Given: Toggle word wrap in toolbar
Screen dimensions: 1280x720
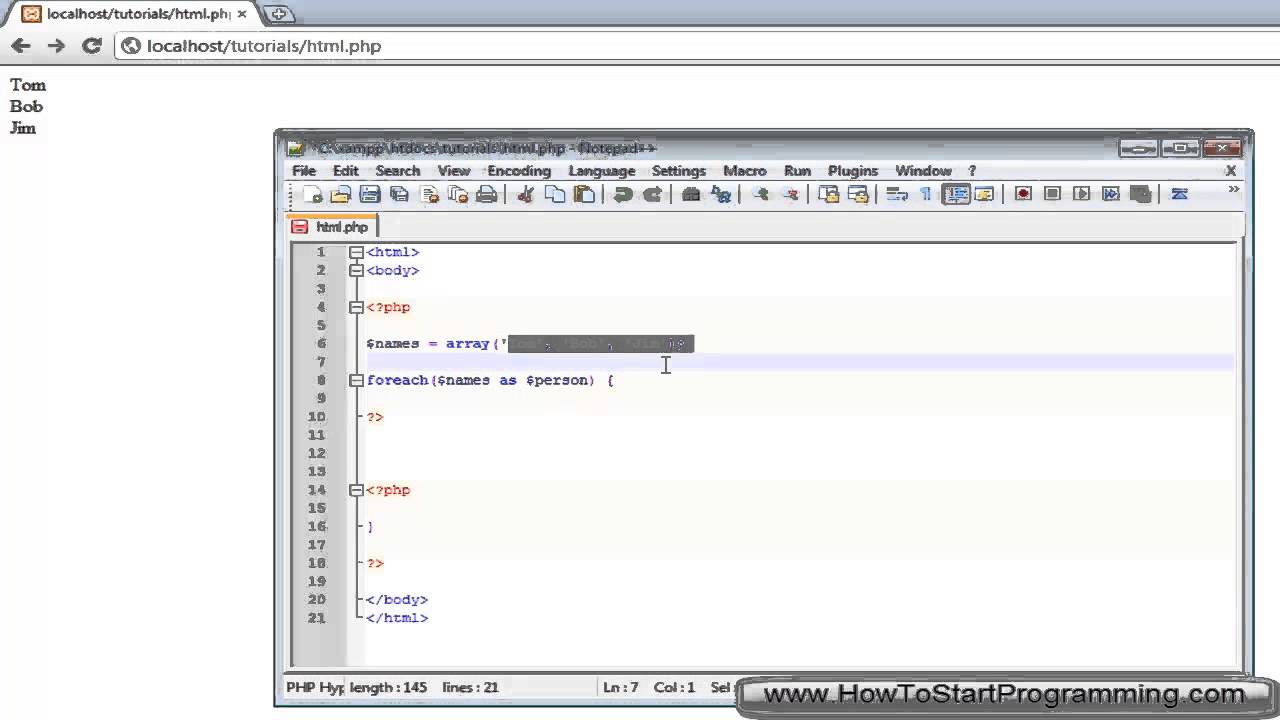Looking at the screenshot, I should click(897, 194).
